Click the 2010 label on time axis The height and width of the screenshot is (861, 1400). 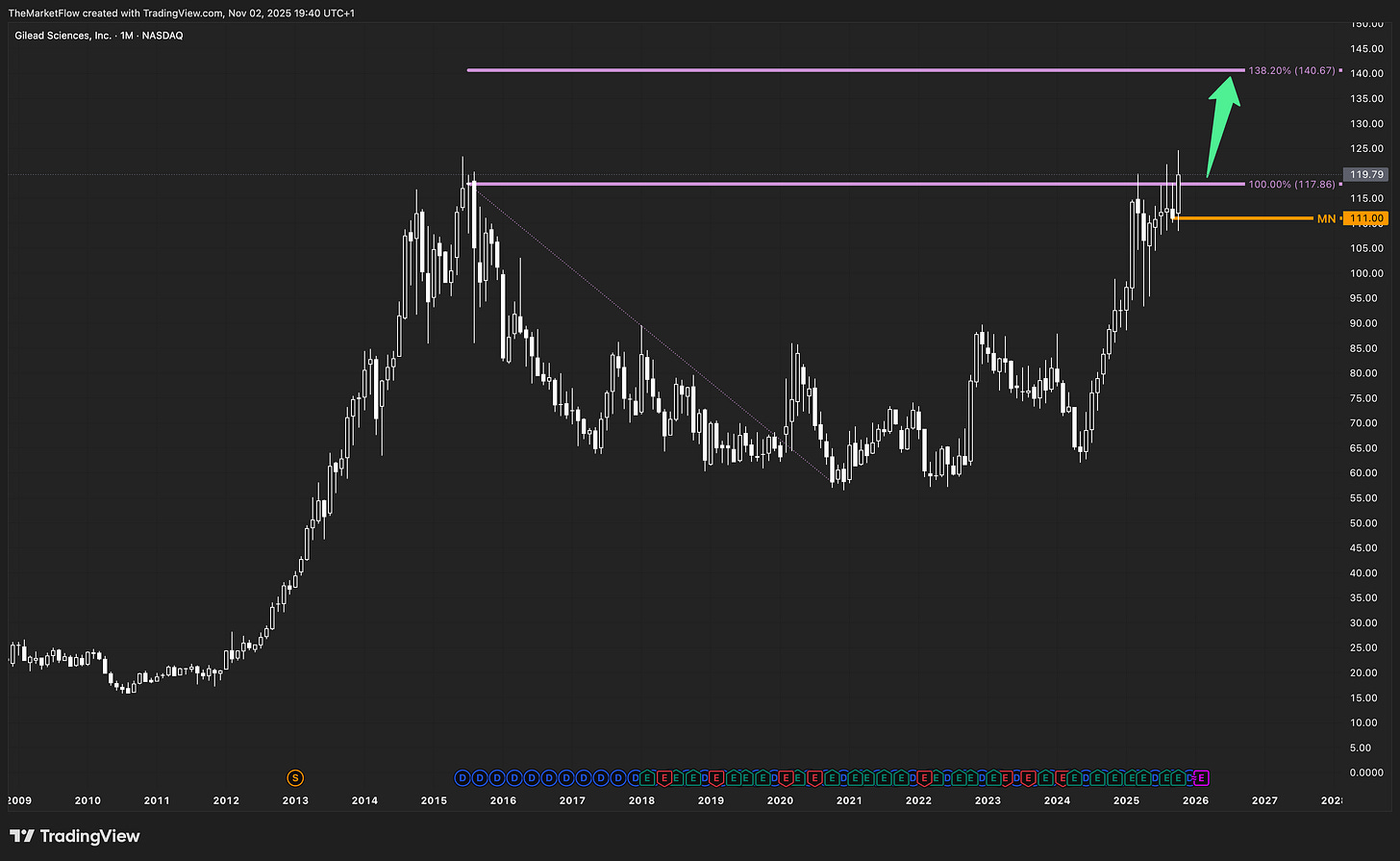87,800
